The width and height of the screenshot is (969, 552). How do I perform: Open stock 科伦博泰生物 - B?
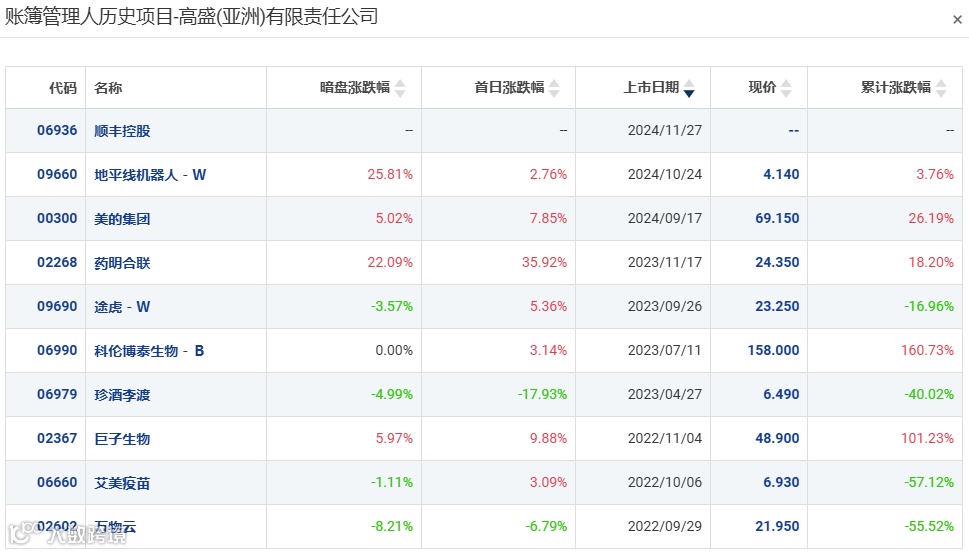click(149, 351)
